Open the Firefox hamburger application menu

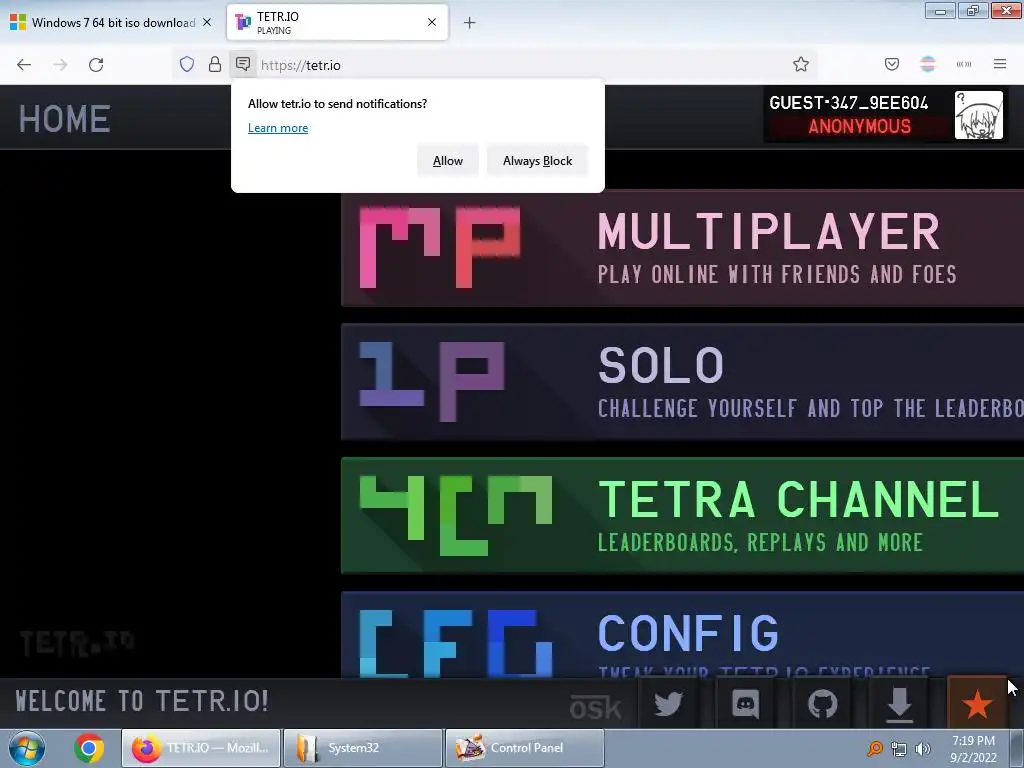coord(1000,64)
